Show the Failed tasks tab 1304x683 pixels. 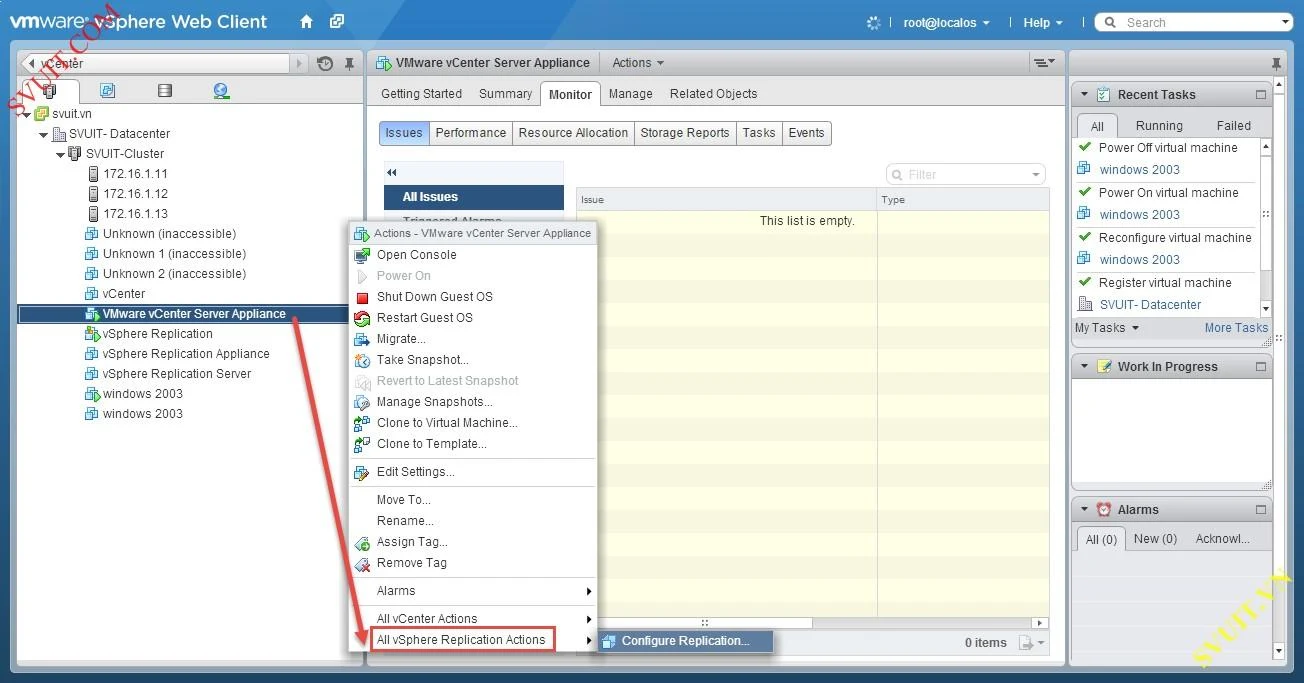(1233, 126)
